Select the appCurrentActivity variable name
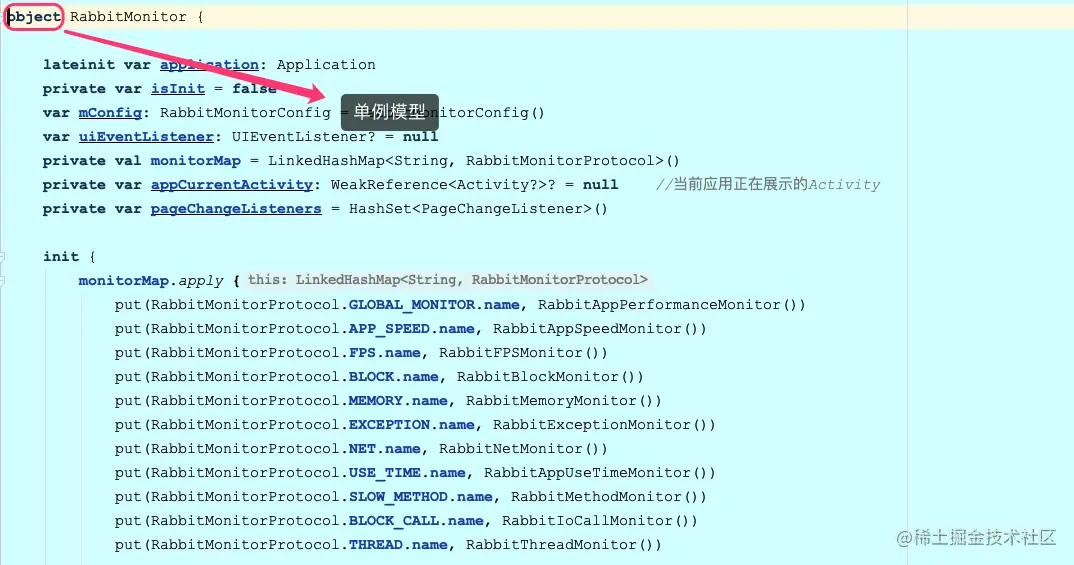 [232, 184]
